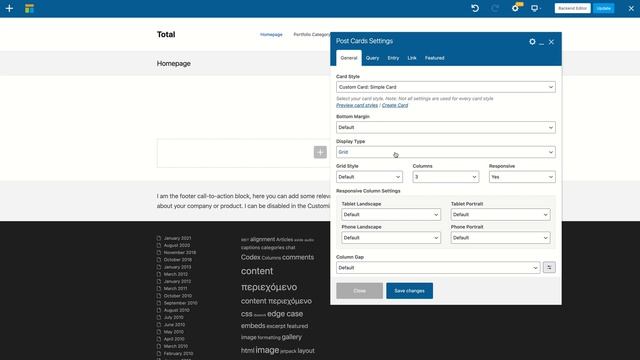Click the excerpt tag
640x360 pixels.
point(276,326)
